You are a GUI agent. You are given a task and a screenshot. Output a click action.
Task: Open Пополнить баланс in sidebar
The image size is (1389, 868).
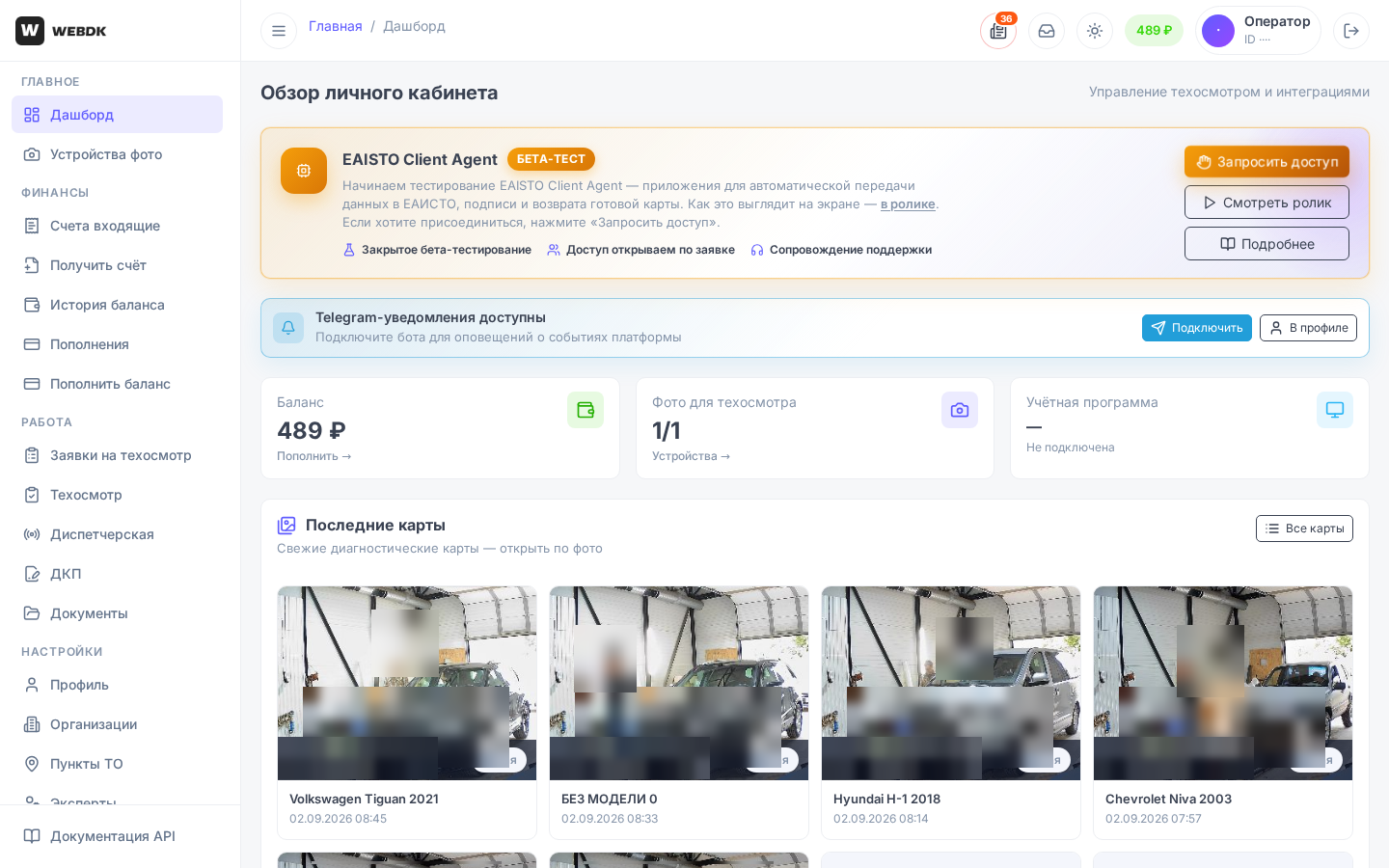117,384
